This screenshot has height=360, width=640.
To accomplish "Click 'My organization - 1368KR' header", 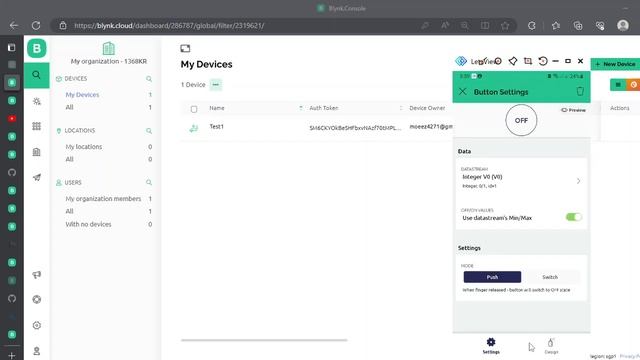I will pos(109,61).
